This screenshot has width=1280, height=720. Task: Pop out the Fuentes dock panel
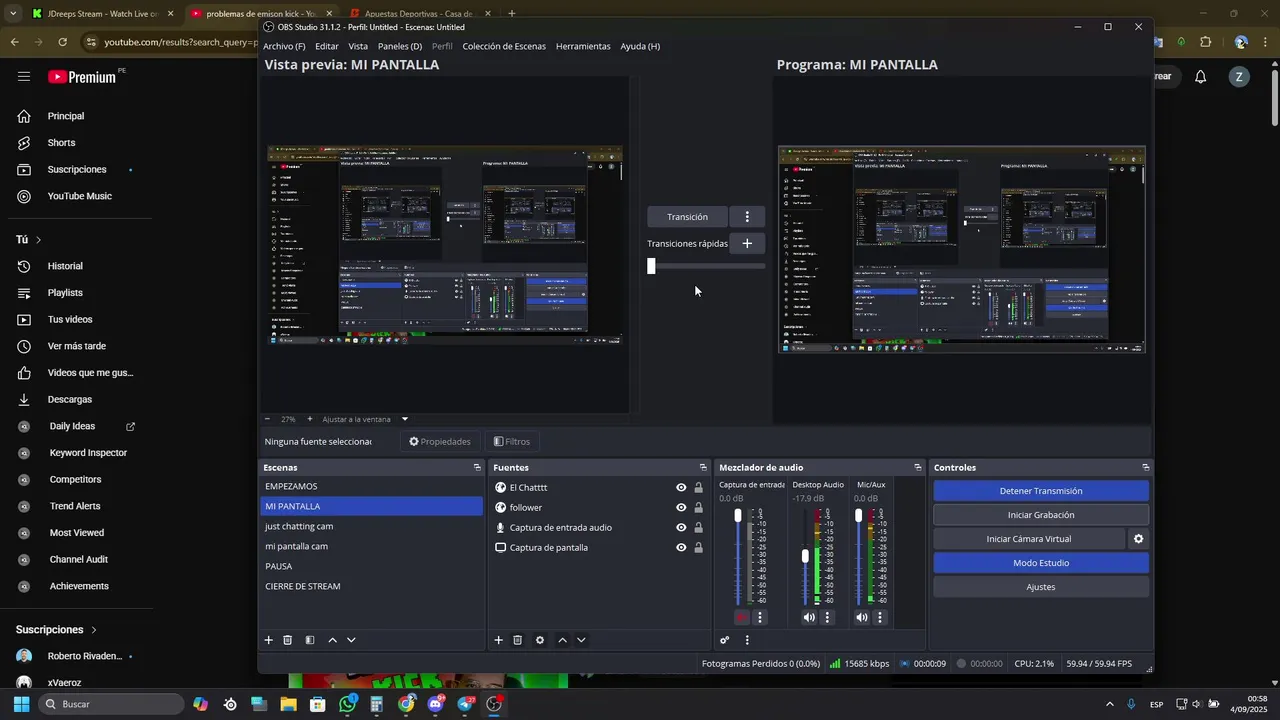(x=703, y=468)
